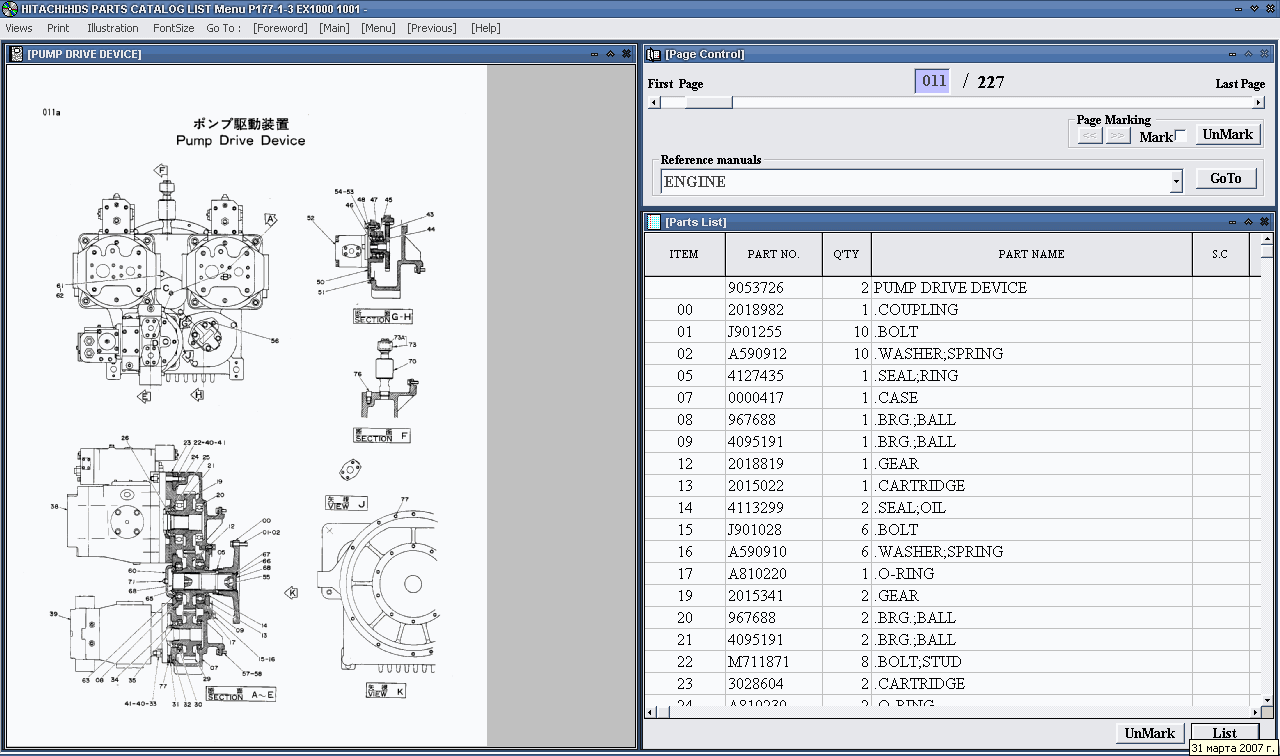Open the FontSize menu
The image size is (1280, 756).
pyautogui.click(x=172, y=28)
